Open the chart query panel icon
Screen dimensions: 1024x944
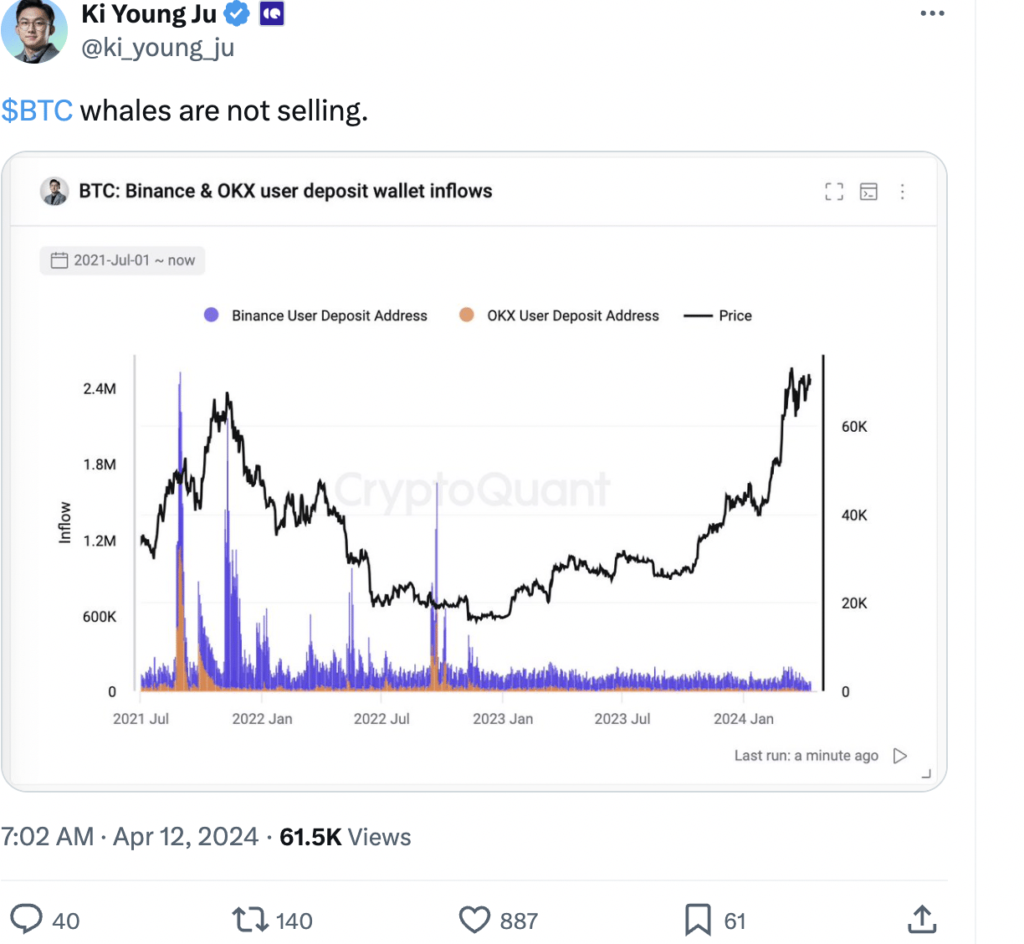point(869,191)
